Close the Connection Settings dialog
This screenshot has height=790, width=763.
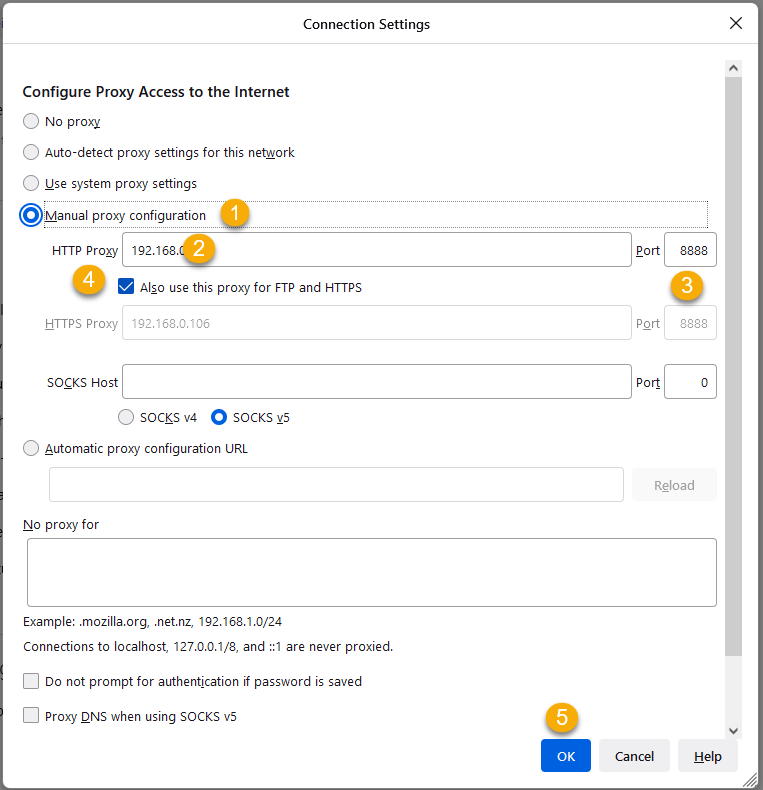pyautogui.click(x=736, y=23)
